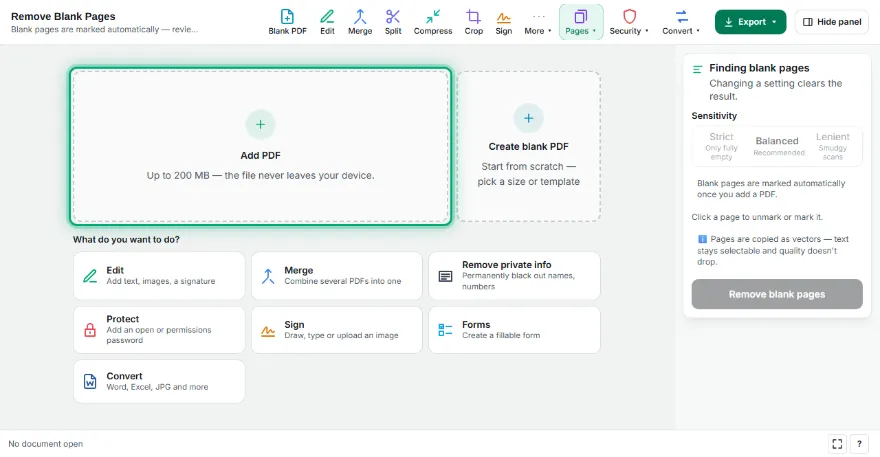Open the help question mark button
This screenshot has width=880, height=457.
859,444
